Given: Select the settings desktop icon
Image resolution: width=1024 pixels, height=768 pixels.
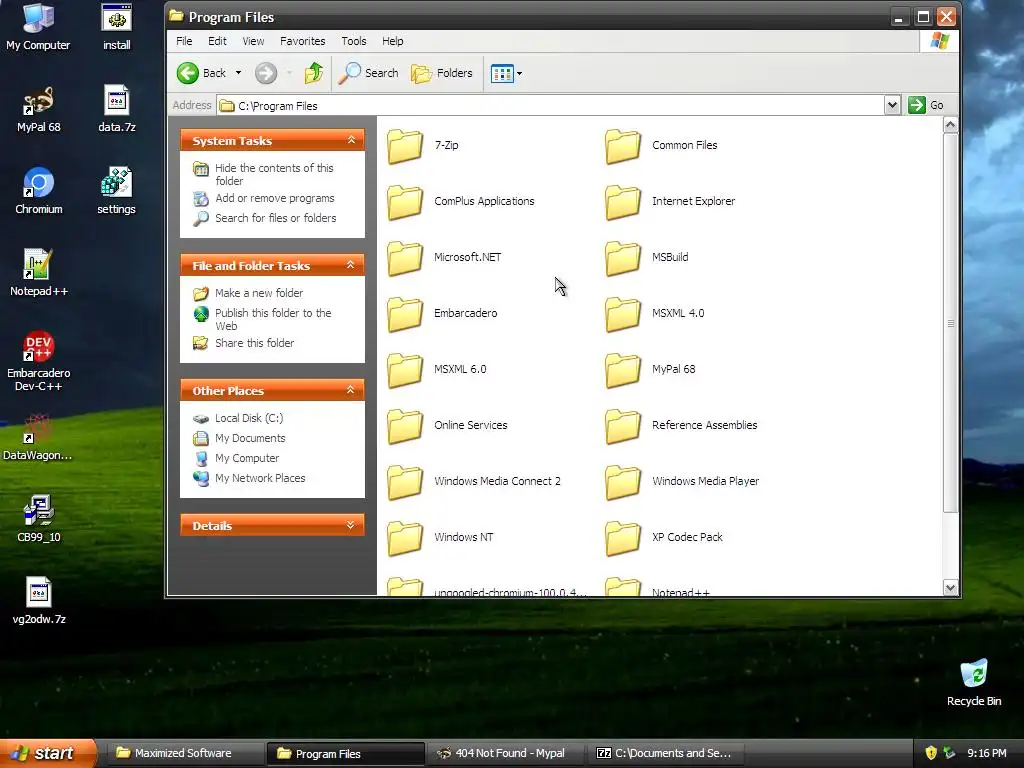Looking at the screenshot, I should coord(116,191).
